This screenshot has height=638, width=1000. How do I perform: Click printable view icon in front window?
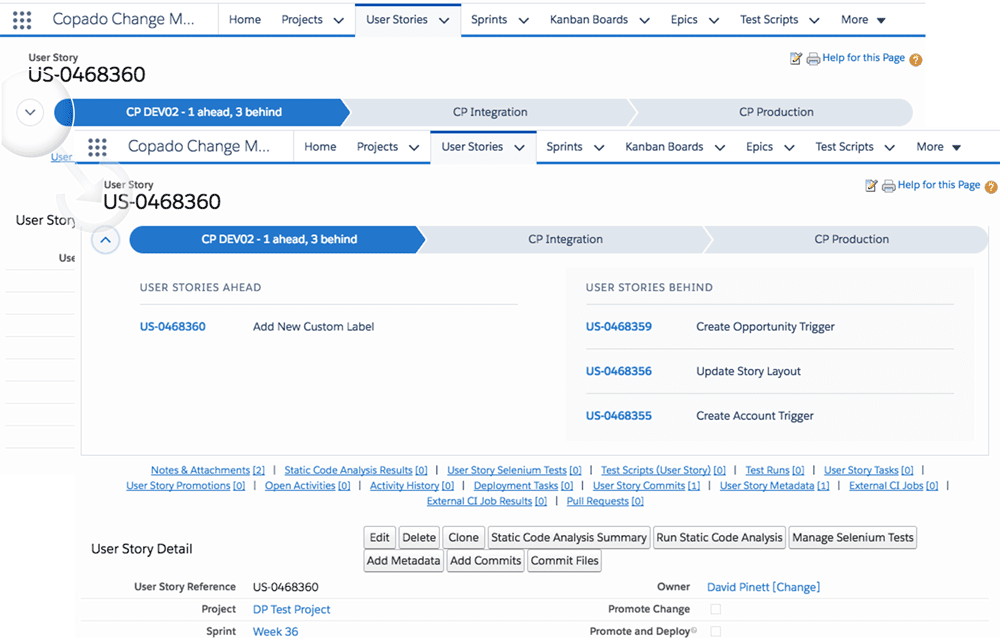[x=888, y=186]
